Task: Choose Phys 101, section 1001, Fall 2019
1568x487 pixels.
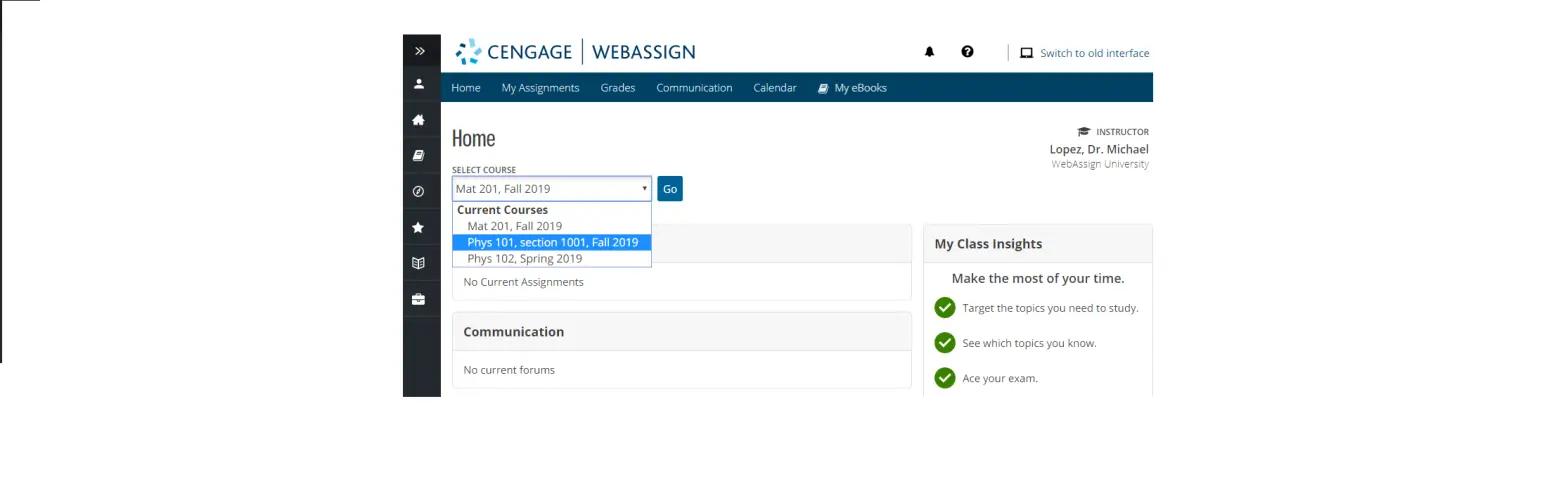Action: tap(552, 242)
